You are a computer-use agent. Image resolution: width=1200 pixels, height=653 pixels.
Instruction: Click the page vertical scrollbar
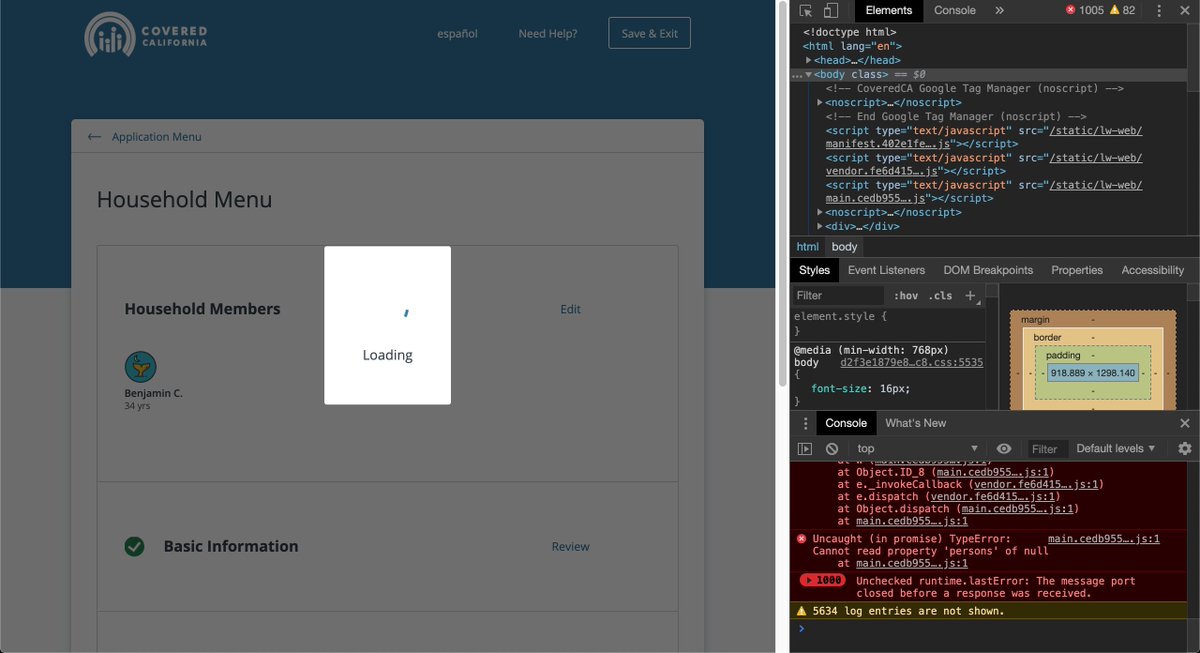coord(783,192)
